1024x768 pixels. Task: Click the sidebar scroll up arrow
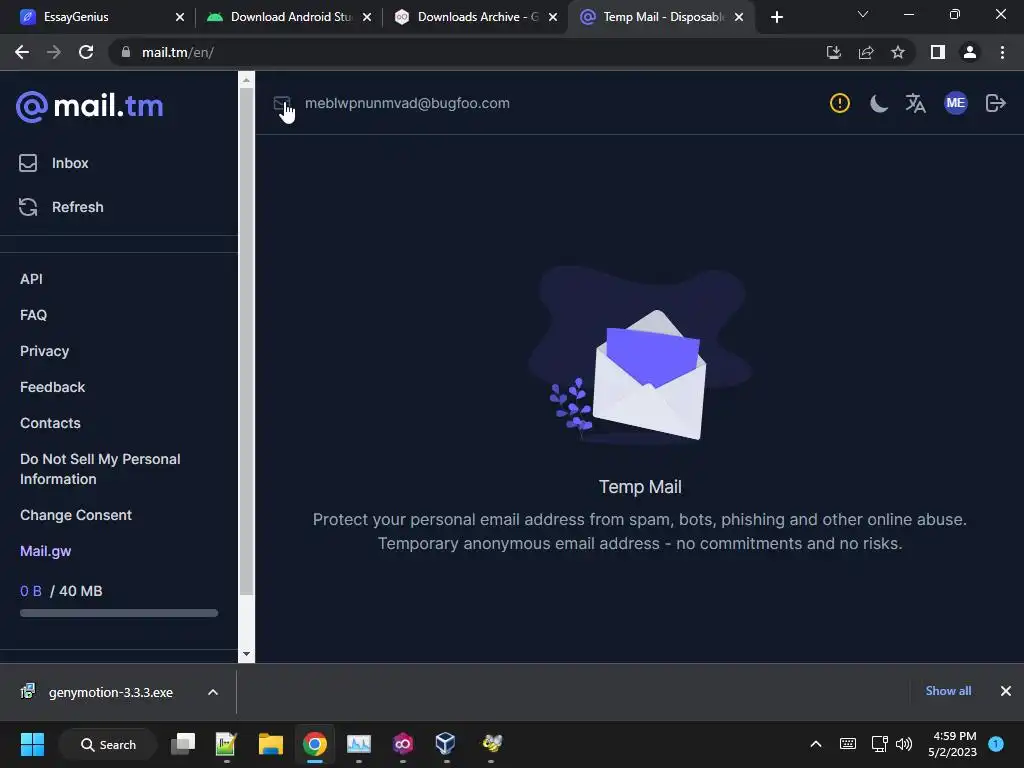tap(246, 80)
